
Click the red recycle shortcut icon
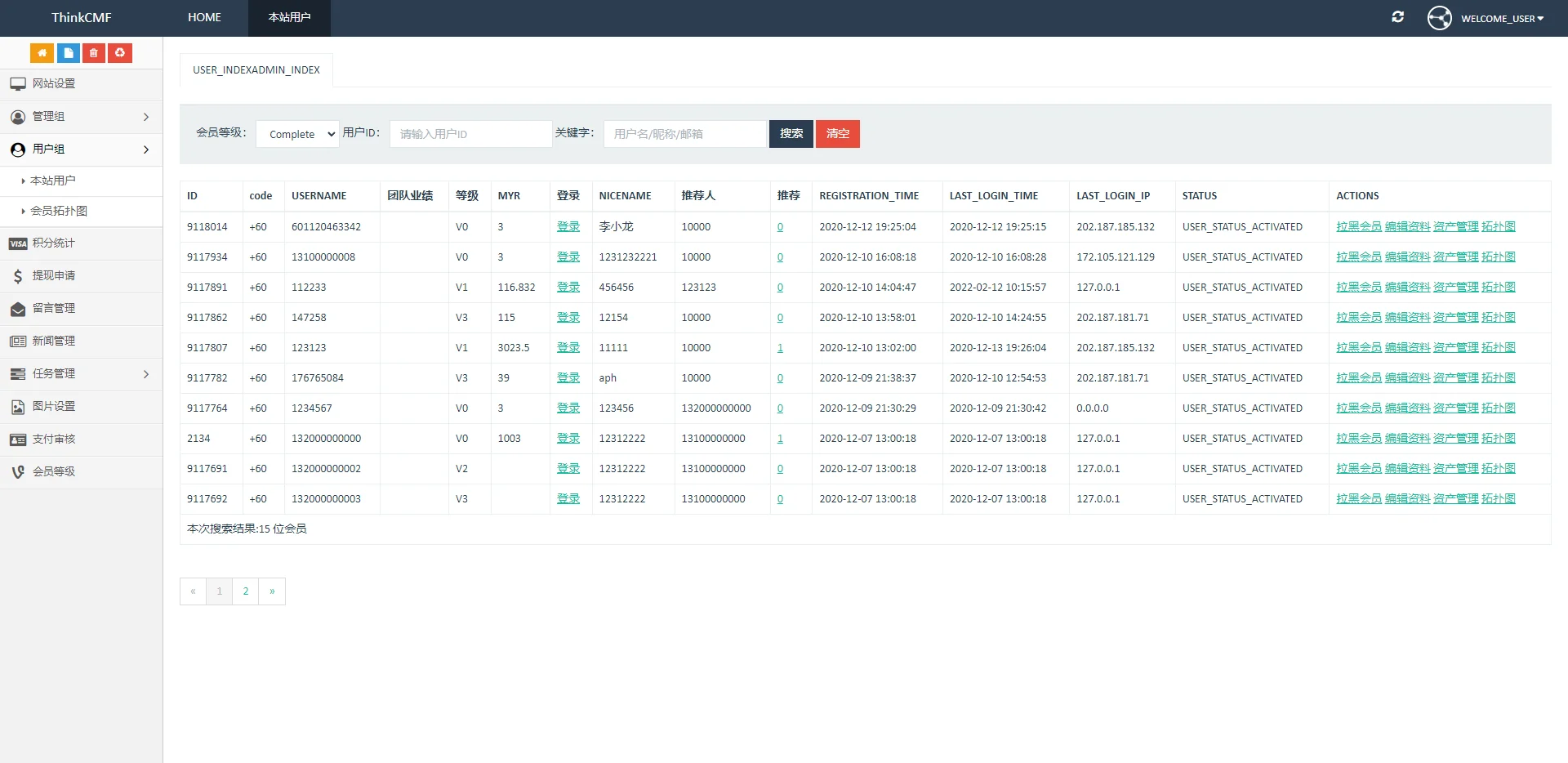pos(120,53)
